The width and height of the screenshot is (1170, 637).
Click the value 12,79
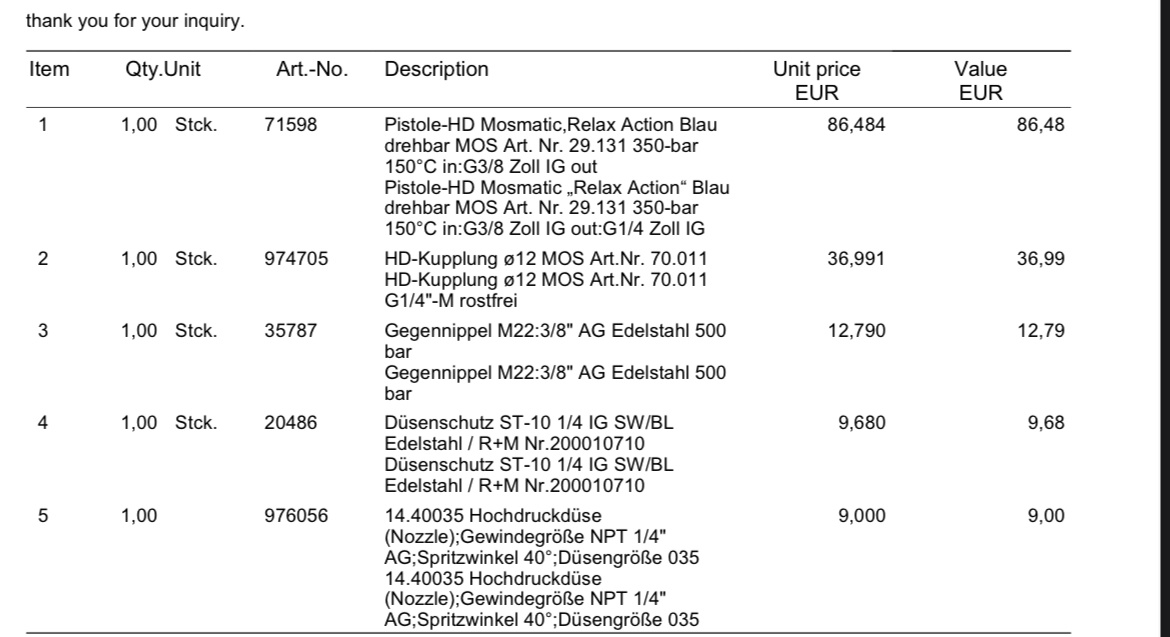click(1041, 331)
